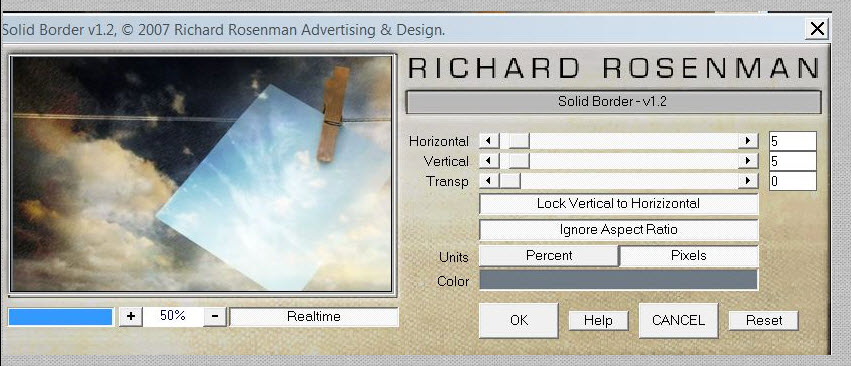The image size is (851, 366).
Task: Click the Transp slider thumb
Action: (x=510, y=181)
